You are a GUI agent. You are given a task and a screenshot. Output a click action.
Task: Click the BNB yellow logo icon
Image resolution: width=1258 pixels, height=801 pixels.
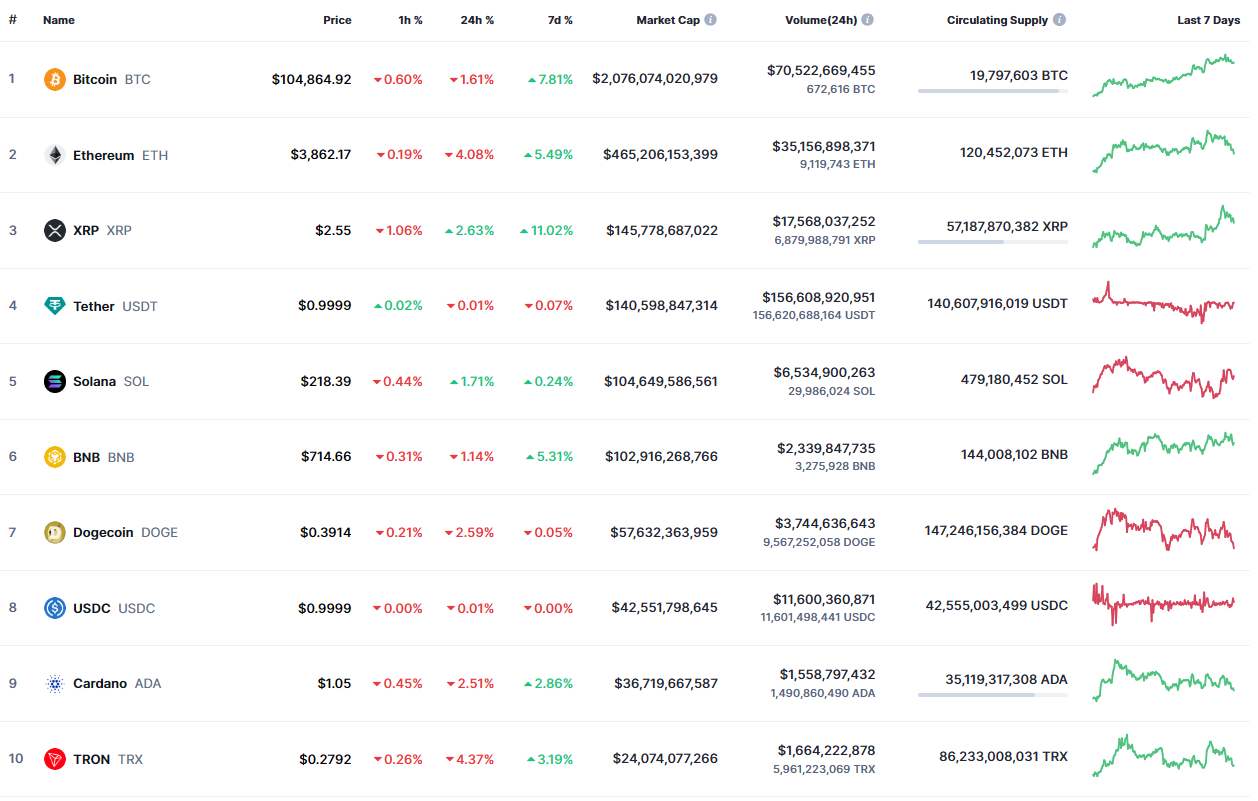(55, 457)
